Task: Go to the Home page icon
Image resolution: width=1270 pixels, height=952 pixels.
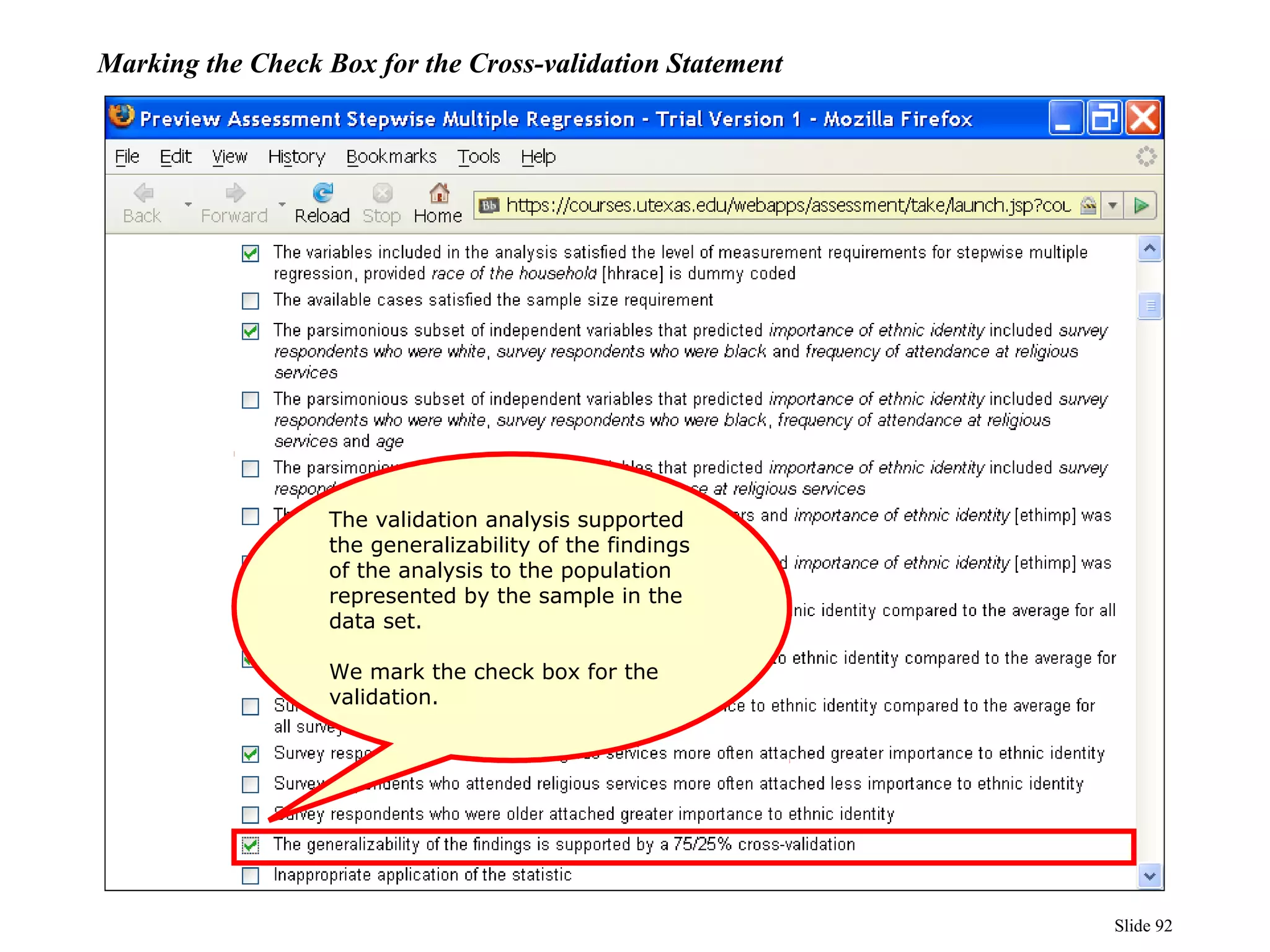Action: pos(440,193)
